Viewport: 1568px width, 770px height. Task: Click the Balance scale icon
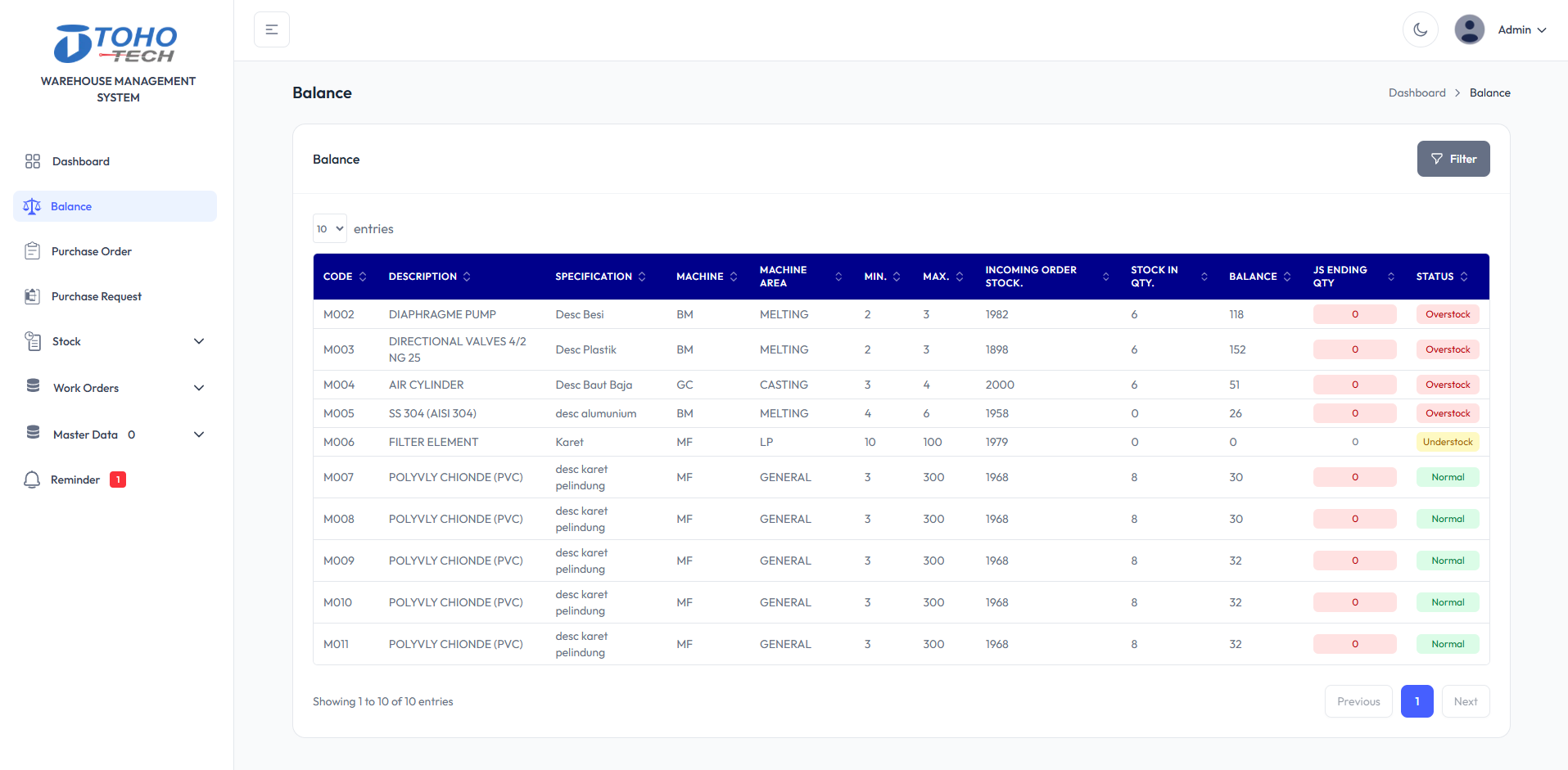coord(32,206)
